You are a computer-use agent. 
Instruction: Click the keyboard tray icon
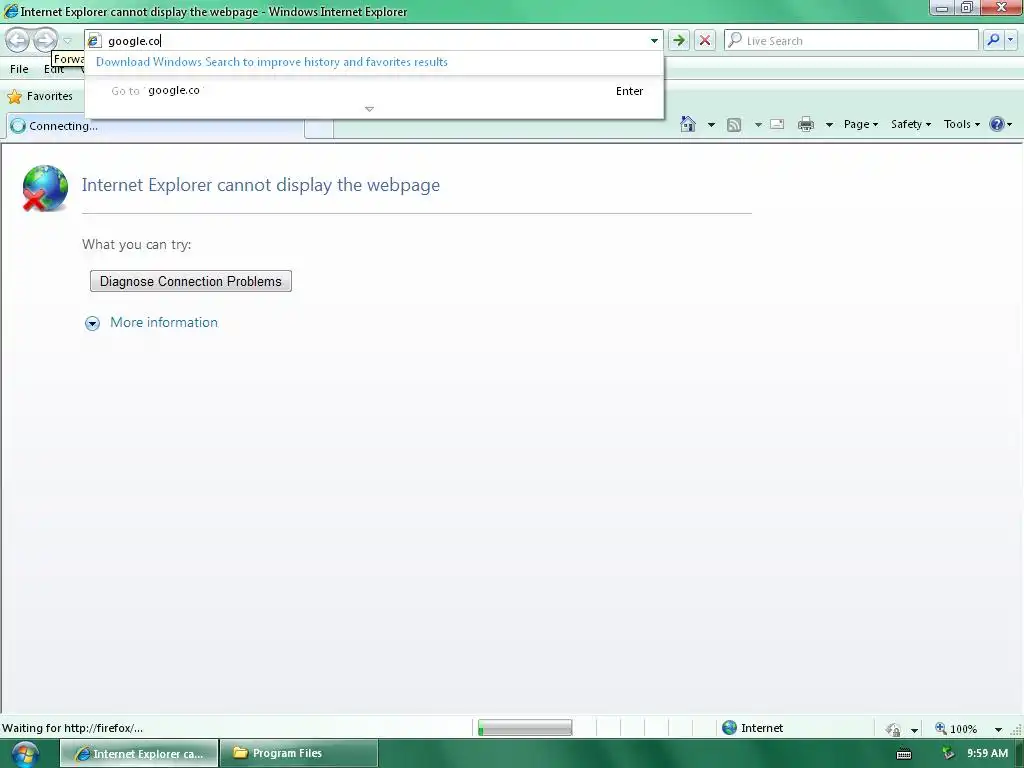(x=904, y=754)
